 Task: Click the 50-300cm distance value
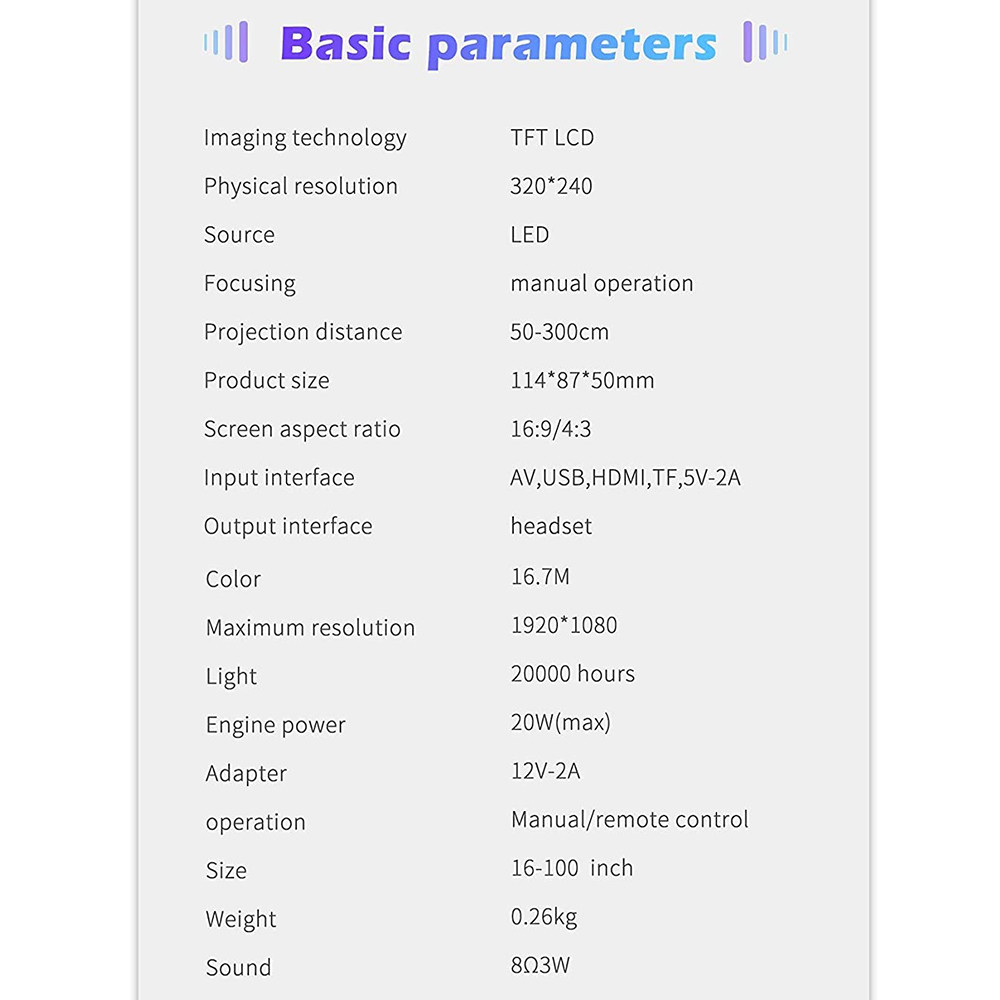(x=559, y=332)
